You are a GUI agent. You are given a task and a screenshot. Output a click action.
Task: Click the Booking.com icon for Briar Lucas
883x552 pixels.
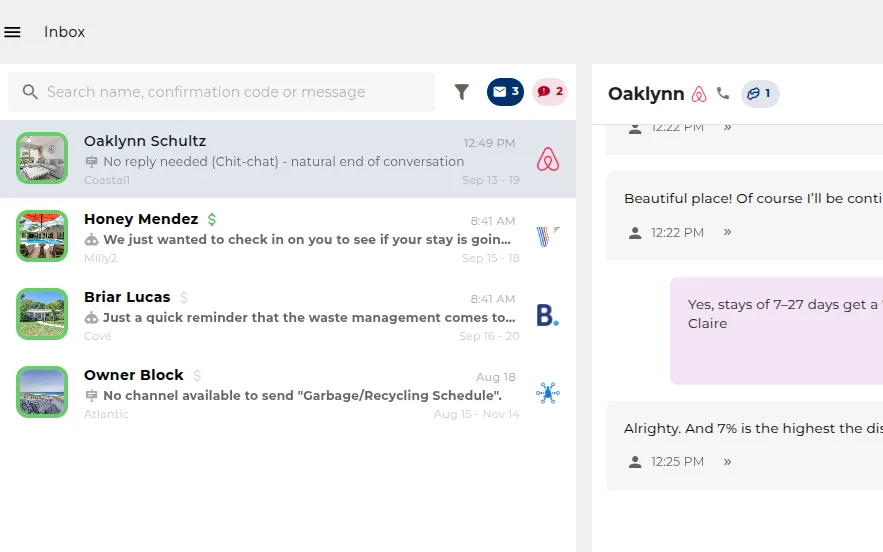(547, 315)
